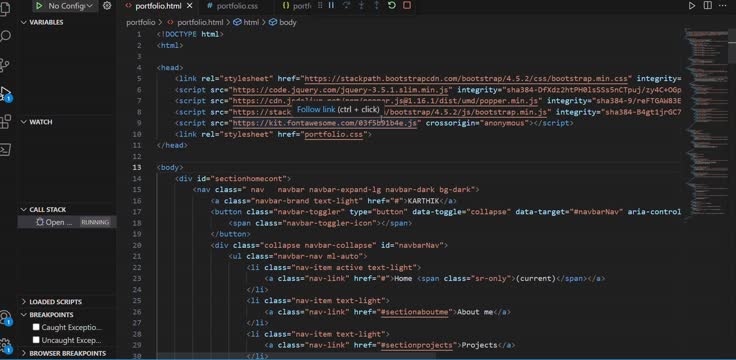This screenshot has width=736, height=360.
Task: Run the file with the top-right play icon
Action: coord(692,5)
